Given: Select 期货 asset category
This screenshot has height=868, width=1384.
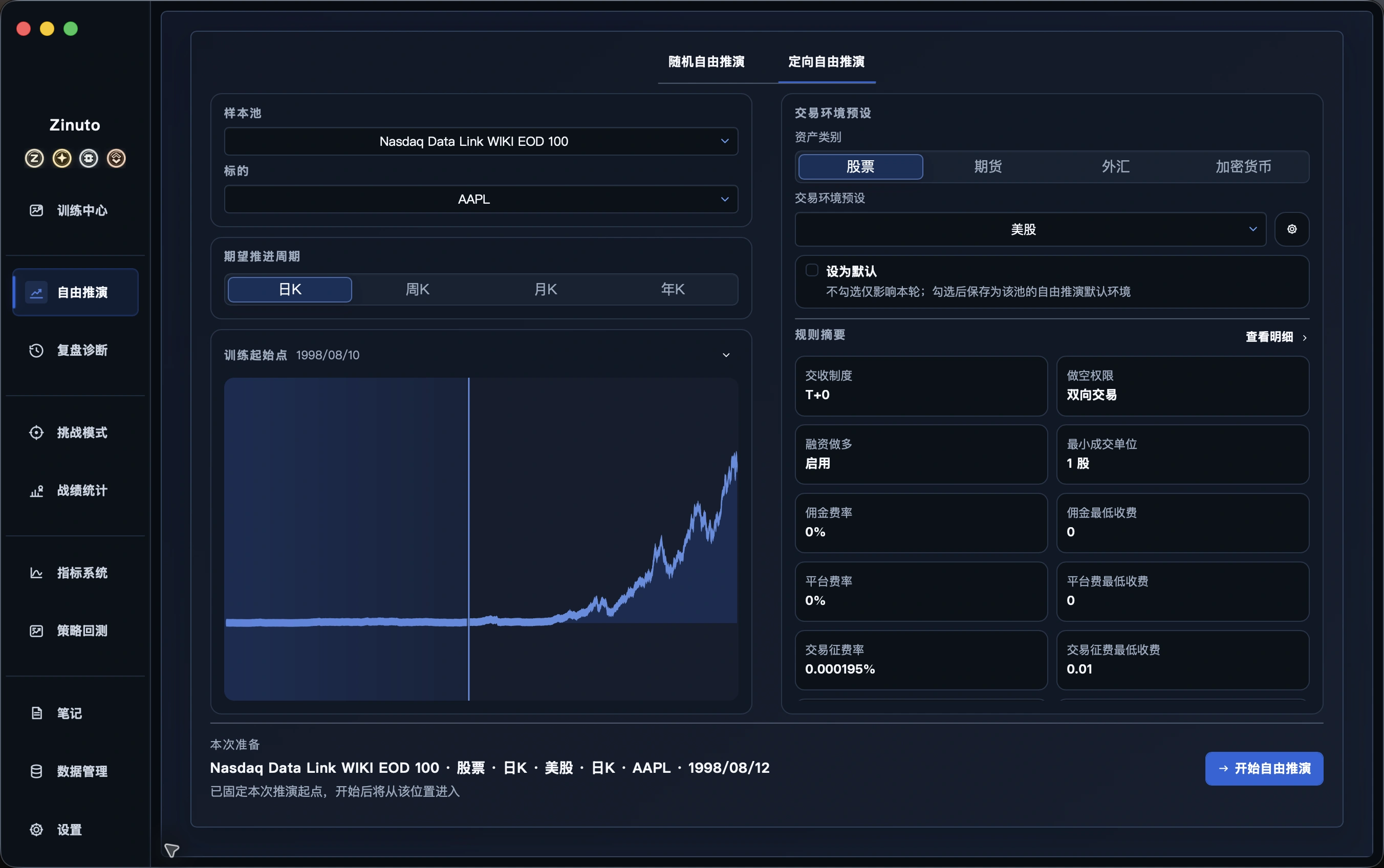Looking at the screenshot, I should coord(988,166).
